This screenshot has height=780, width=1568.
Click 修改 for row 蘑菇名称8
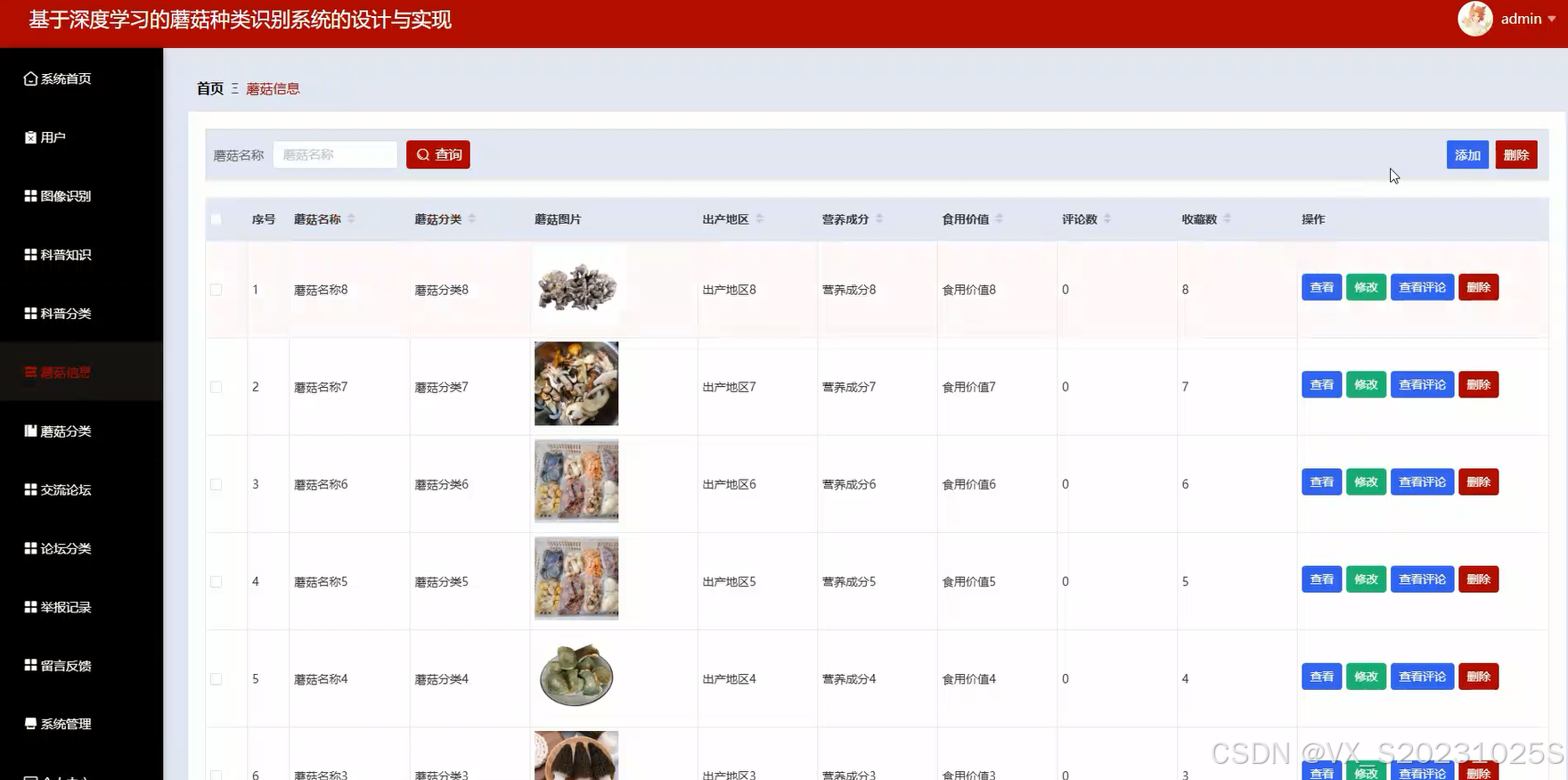(x=1367, y=287)
